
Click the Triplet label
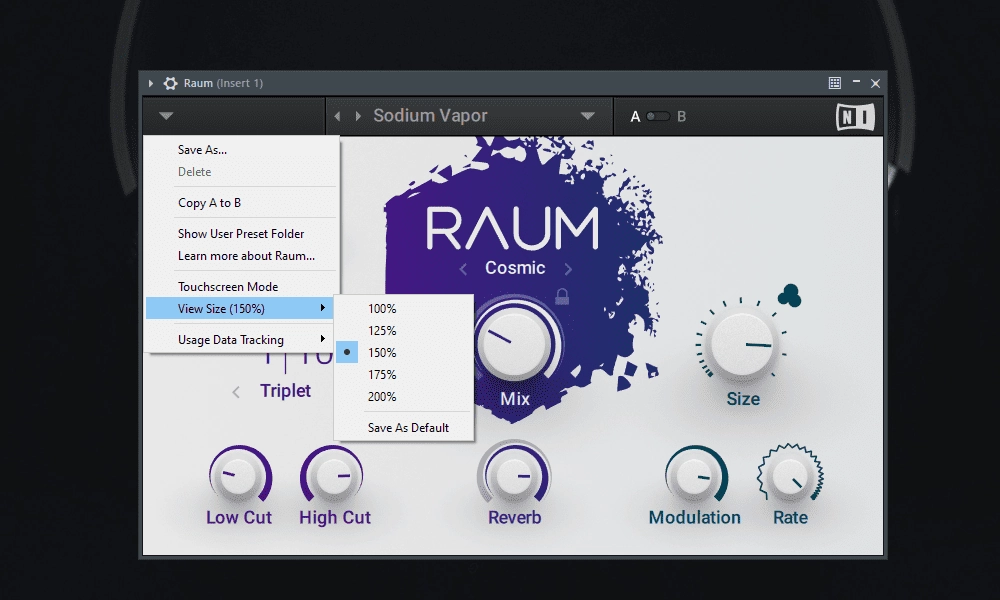[x=285, y=390]
